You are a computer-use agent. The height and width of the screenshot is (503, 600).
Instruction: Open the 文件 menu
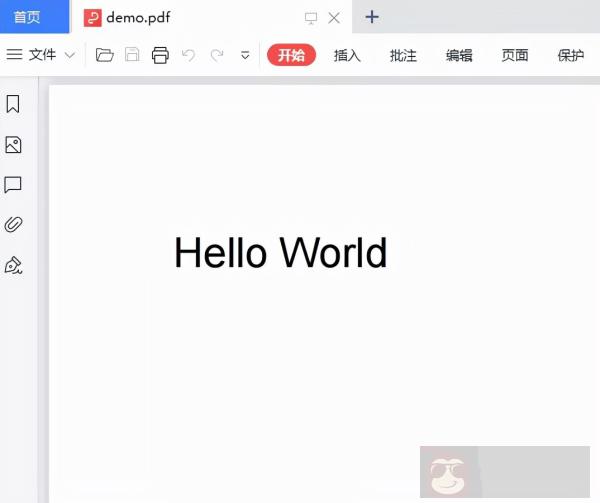(42, 55)
